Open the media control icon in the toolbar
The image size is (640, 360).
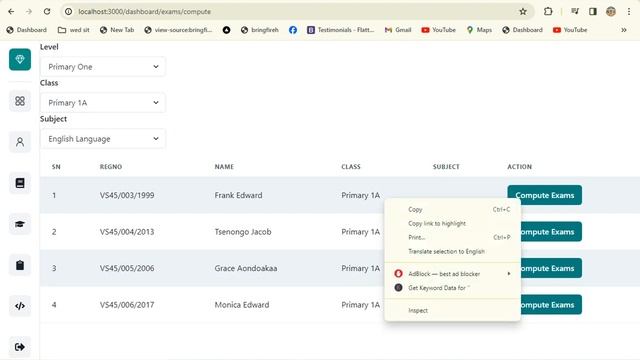(575, 11)
